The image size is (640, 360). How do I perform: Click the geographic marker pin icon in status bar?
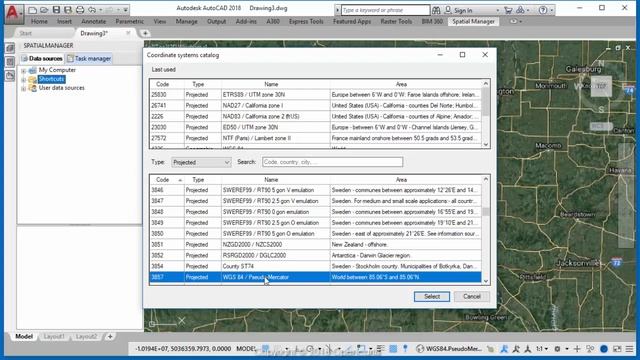coord(405,349)
